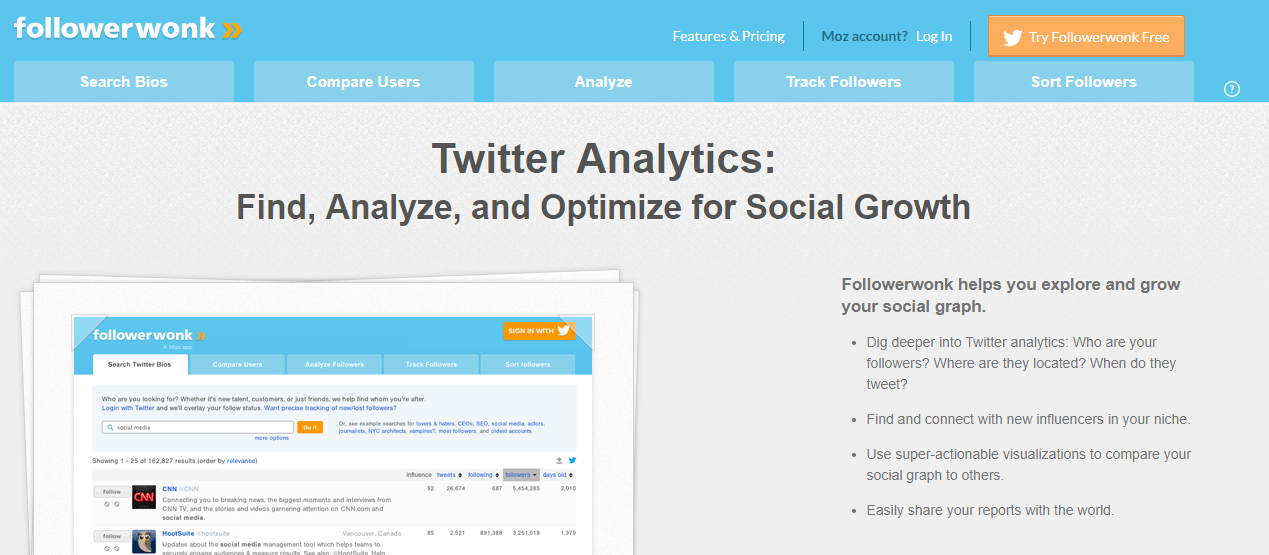
Task: Click the HootSuite owl avatar in the preview
Action: coord(144,541)
